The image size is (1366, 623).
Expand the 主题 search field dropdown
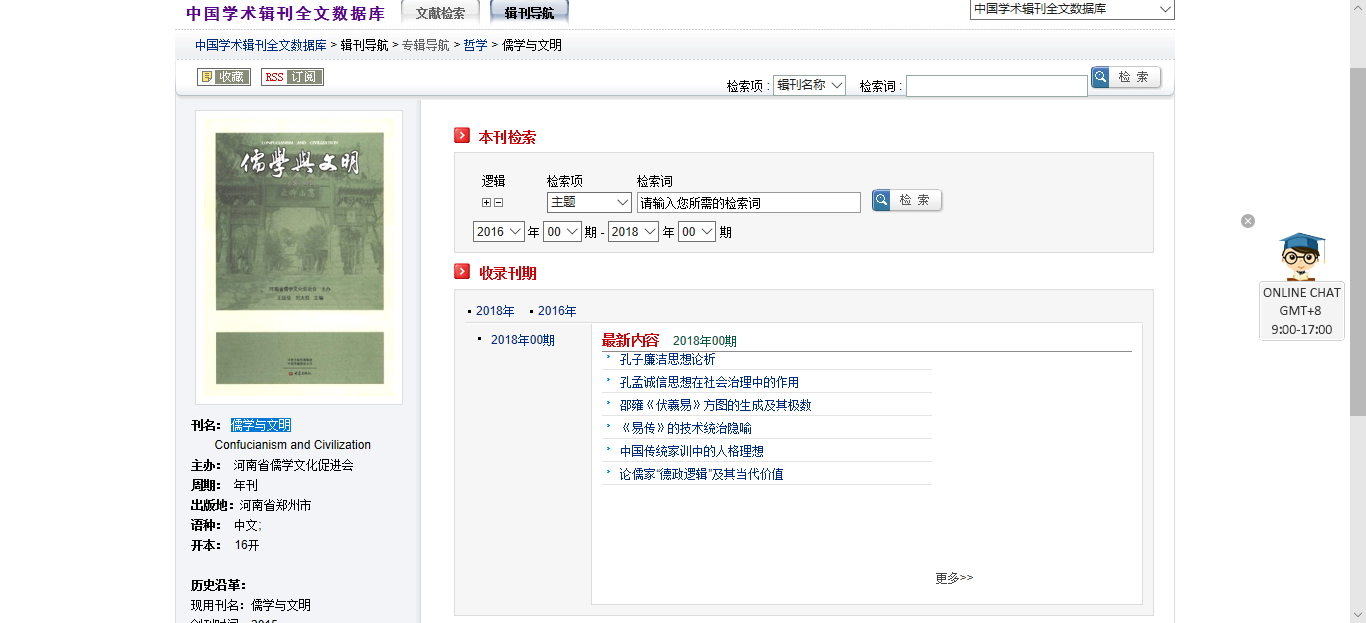589,202
